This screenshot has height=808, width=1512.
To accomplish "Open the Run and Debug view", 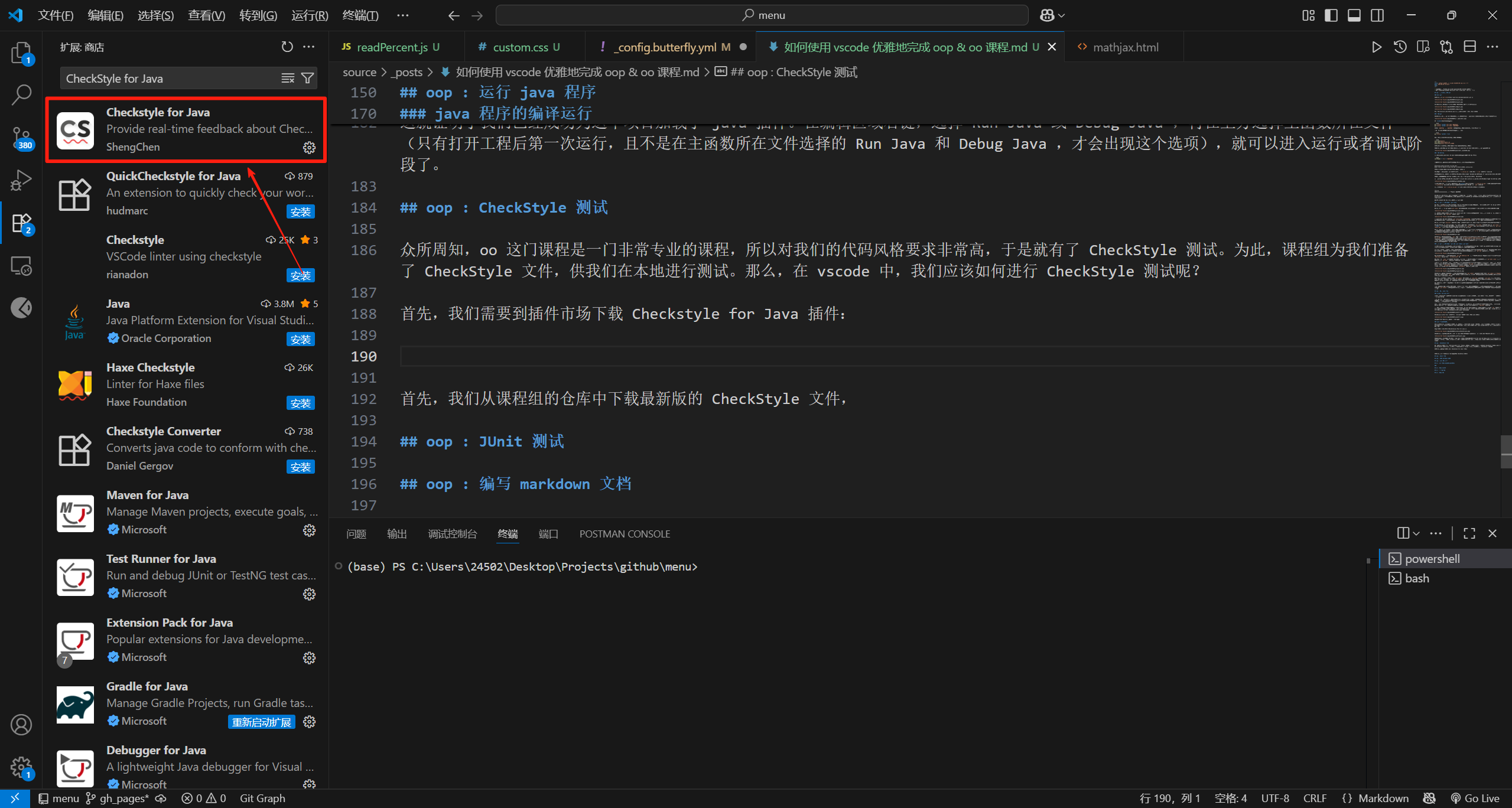I will tap(21, 180).
